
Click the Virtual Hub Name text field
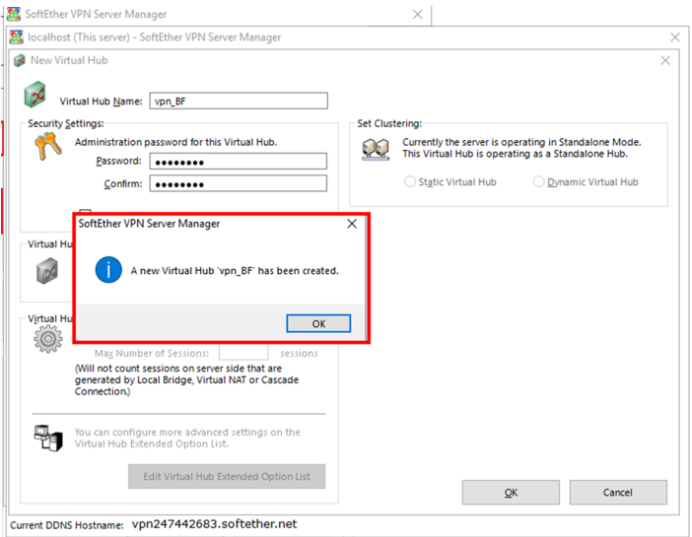238,100
